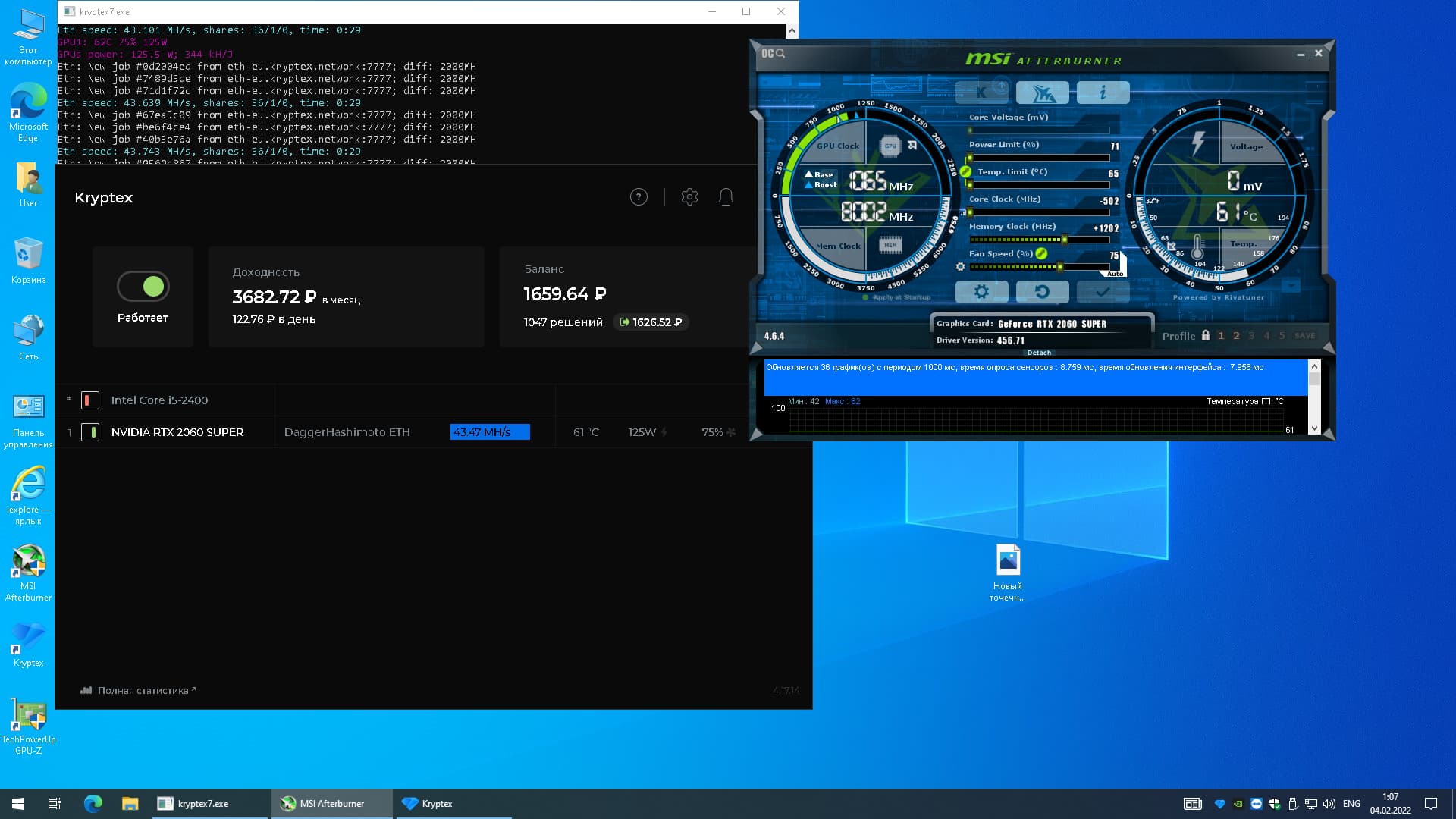Click Afterburner profile SAVE button
This screenshot has height=819, width=1456.
(x=1305, y=335)
